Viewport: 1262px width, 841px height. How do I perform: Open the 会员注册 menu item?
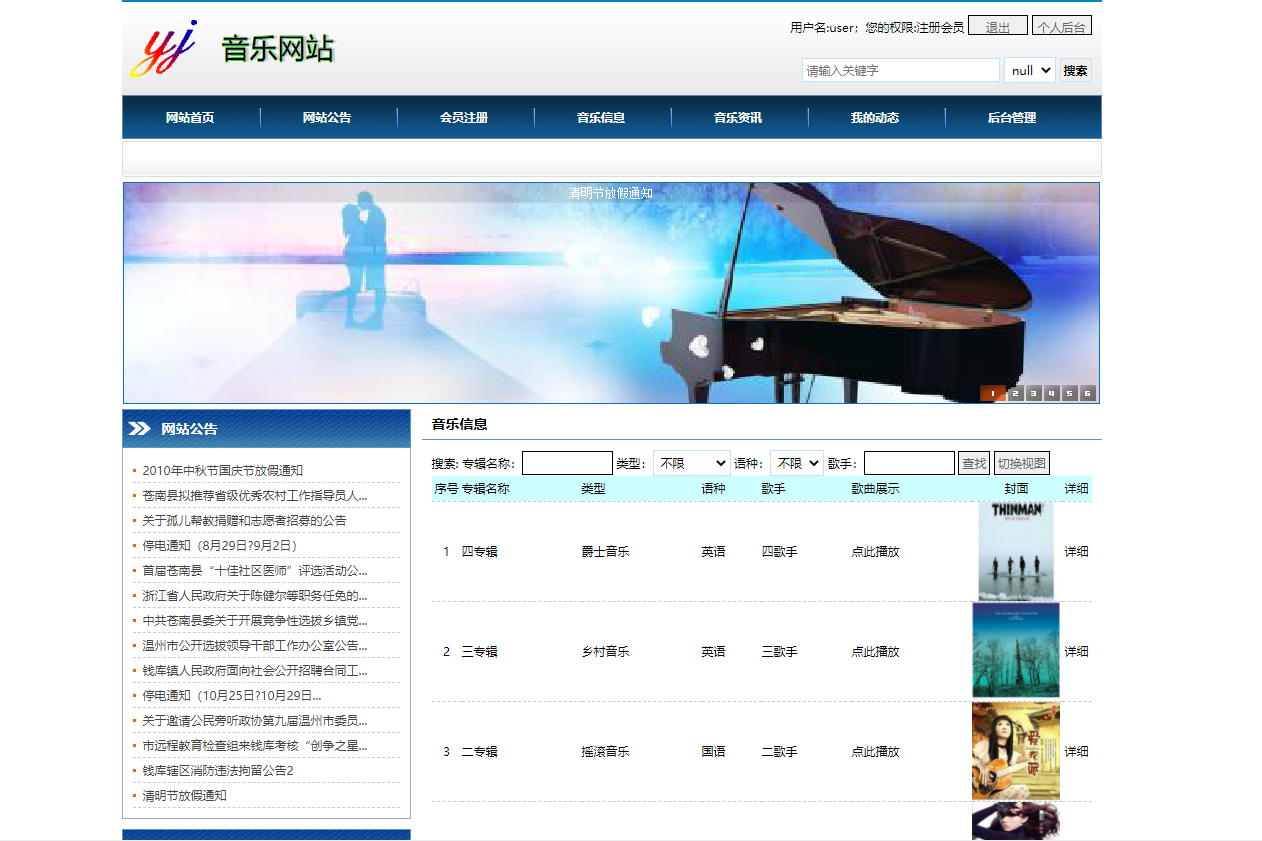(x=465, y=117)
